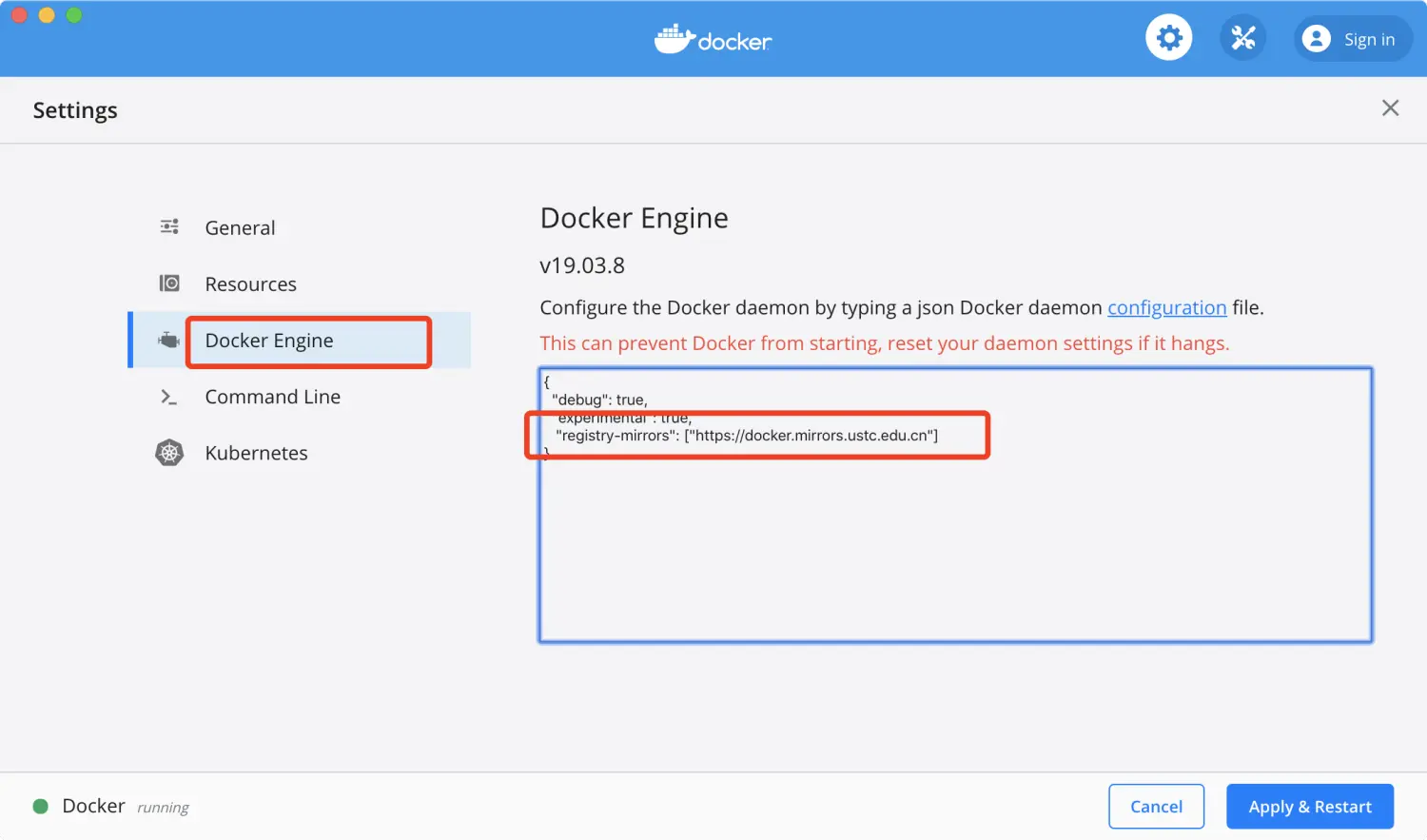Viewport: 1427px width, 840px height.
Task: Click the Command Line prompt icon
Action: click(x=169, y=397)
